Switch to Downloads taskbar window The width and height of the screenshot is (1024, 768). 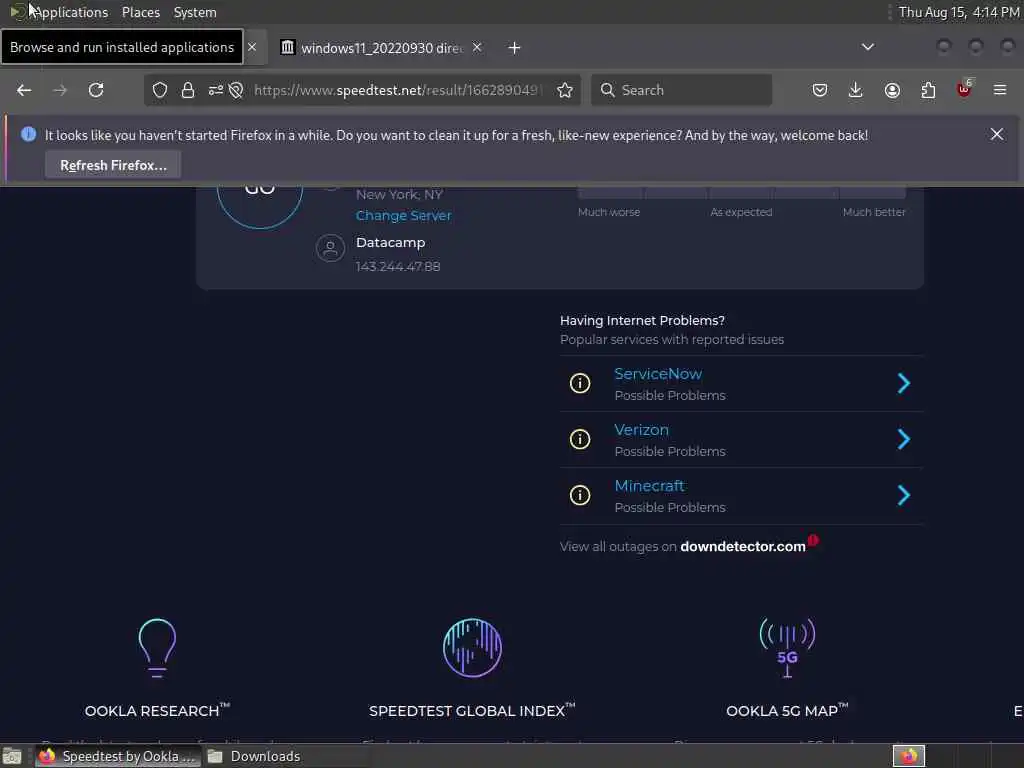coord(255,756)
